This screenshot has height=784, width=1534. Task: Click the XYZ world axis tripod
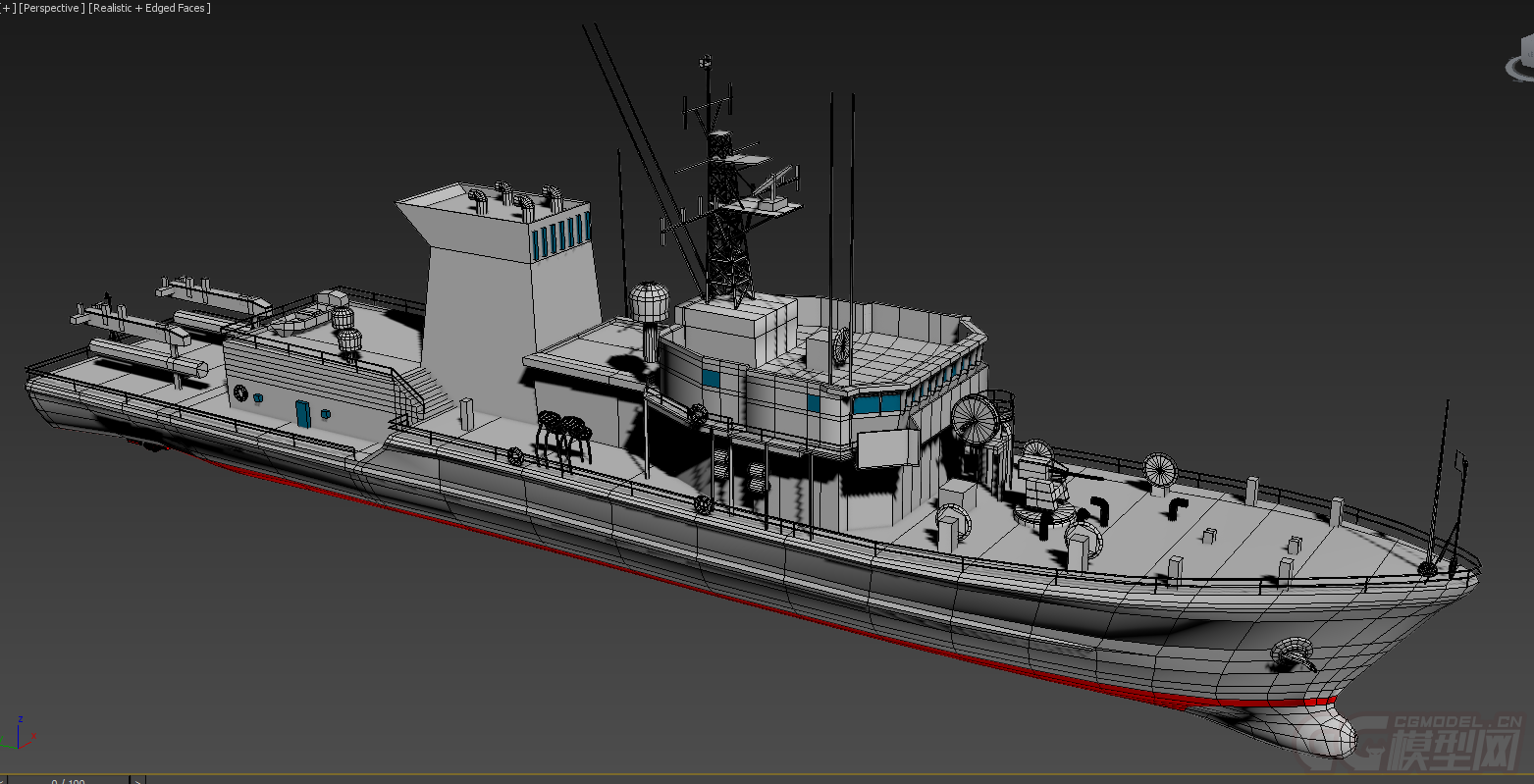click(20, 736)
